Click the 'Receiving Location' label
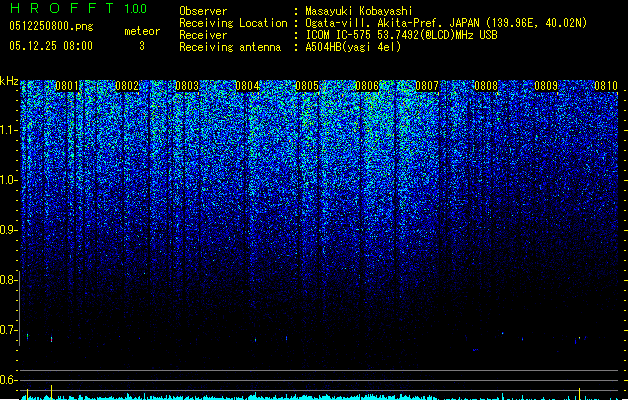629x400 pixels. [233, 23]
